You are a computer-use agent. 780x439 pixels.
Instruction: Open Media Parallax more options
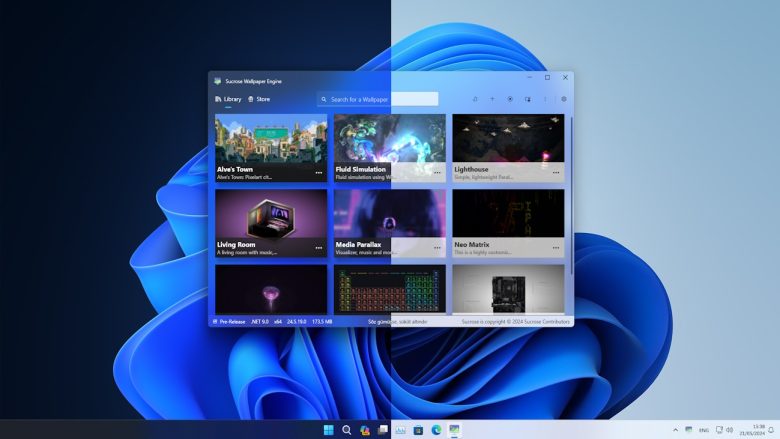point(437,247)
